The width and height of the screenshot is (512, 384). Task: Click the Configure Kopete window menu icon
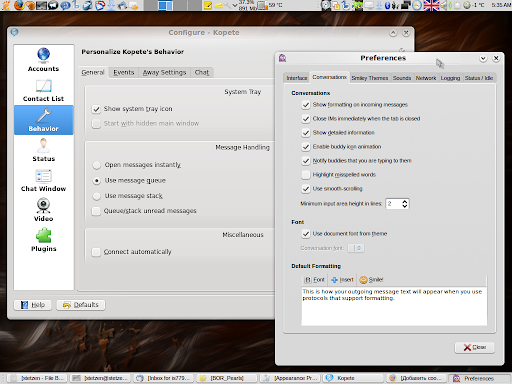14,32
